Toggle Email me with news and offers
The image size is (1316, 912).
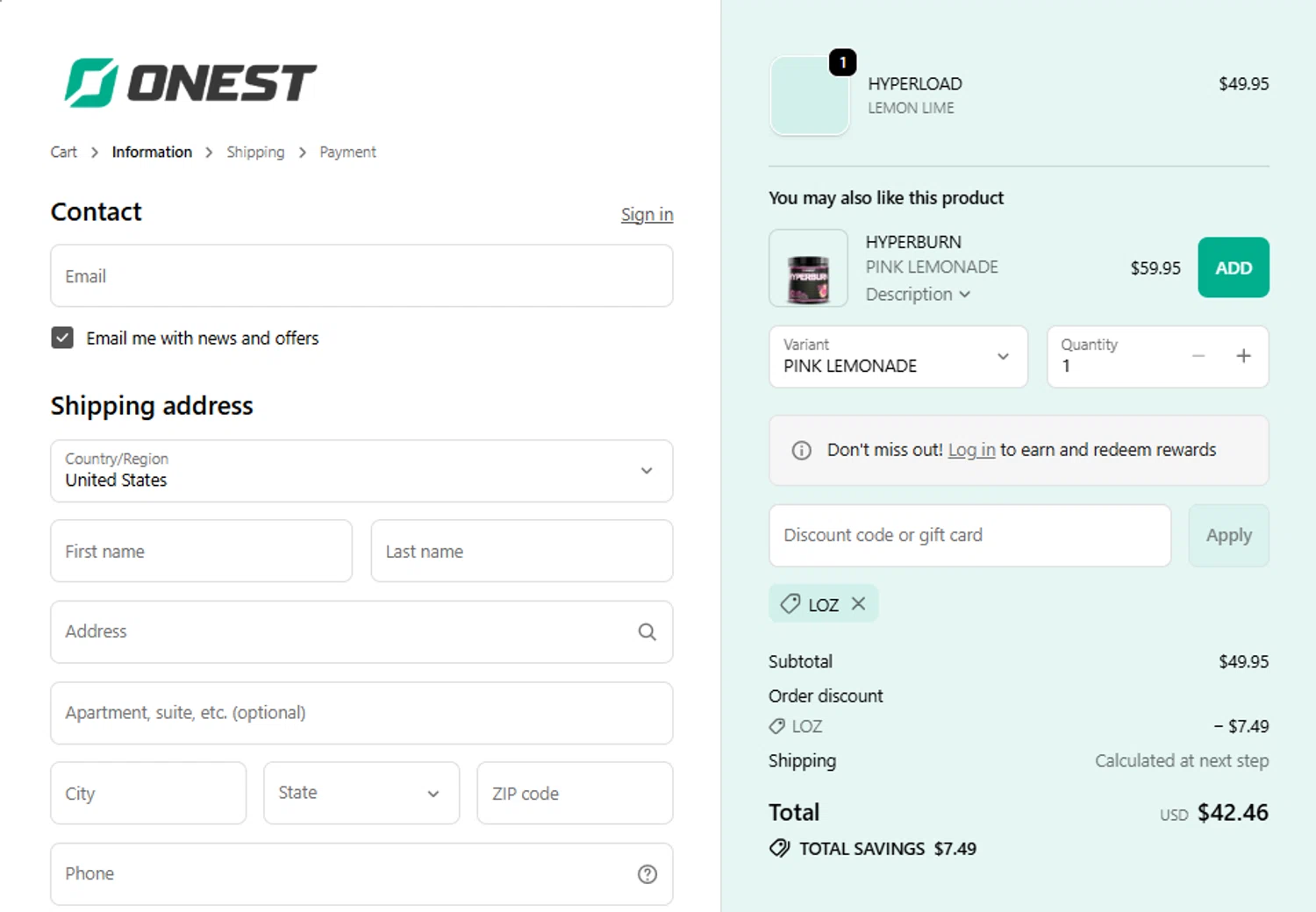click(62, 338)
